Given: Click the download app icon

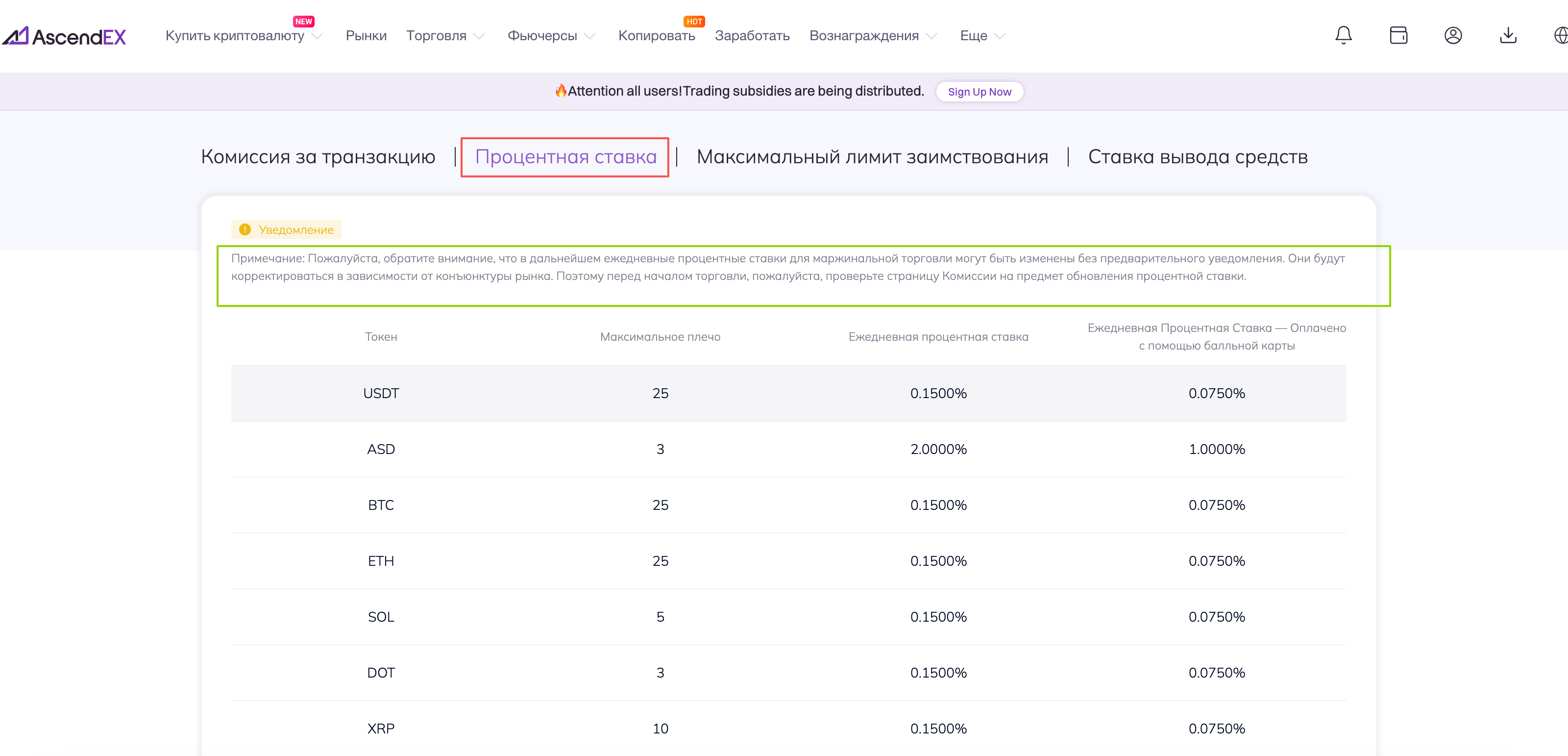Looking at the screenshot, I should (x=1507, y=35).
